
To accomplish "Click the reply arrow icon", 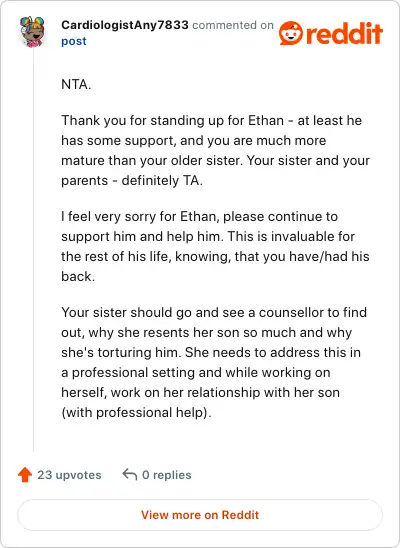I will pyautogui.click(x=130, y=475).
